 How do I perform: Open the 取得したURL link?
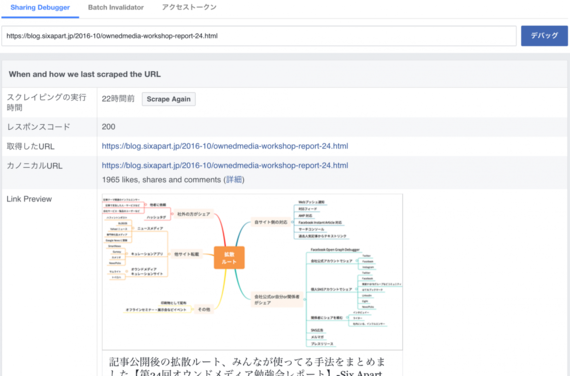pos(225,146)
